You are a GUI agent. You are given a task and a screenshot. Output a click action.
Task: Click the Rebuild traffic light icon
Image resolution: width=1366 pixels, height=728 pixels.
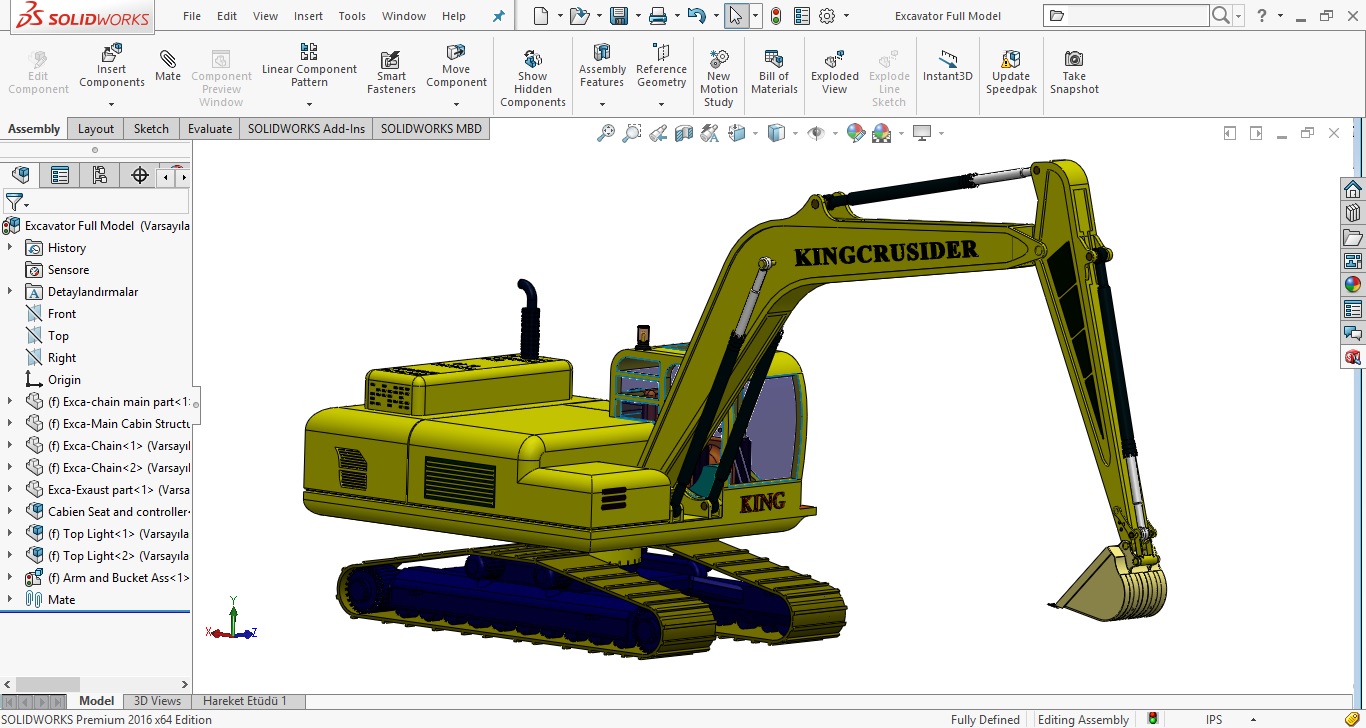(x=776, y=16)
